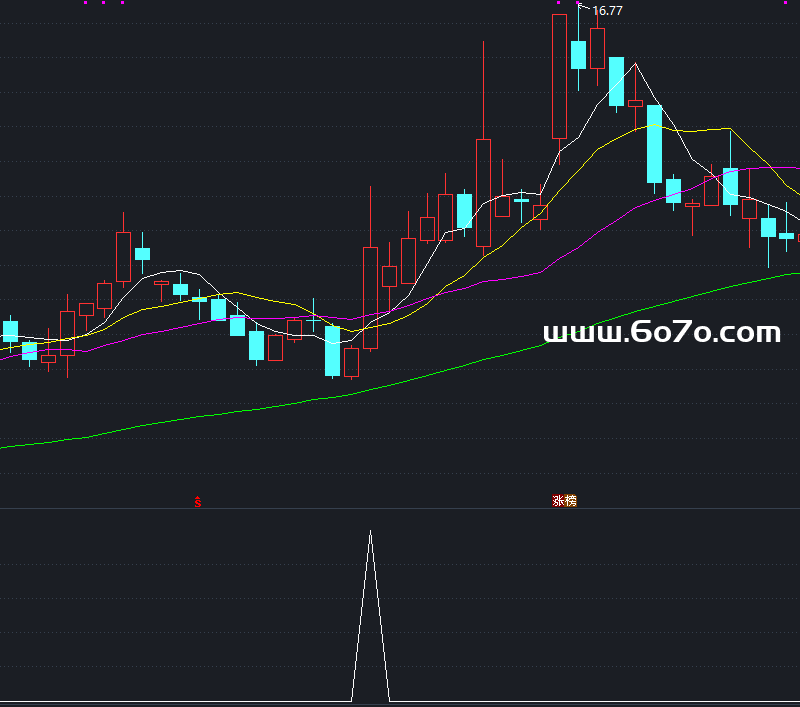The image size is (800, 707).
Task: Click the leftmost cyan candle on the chart
Action: [11, 331]
